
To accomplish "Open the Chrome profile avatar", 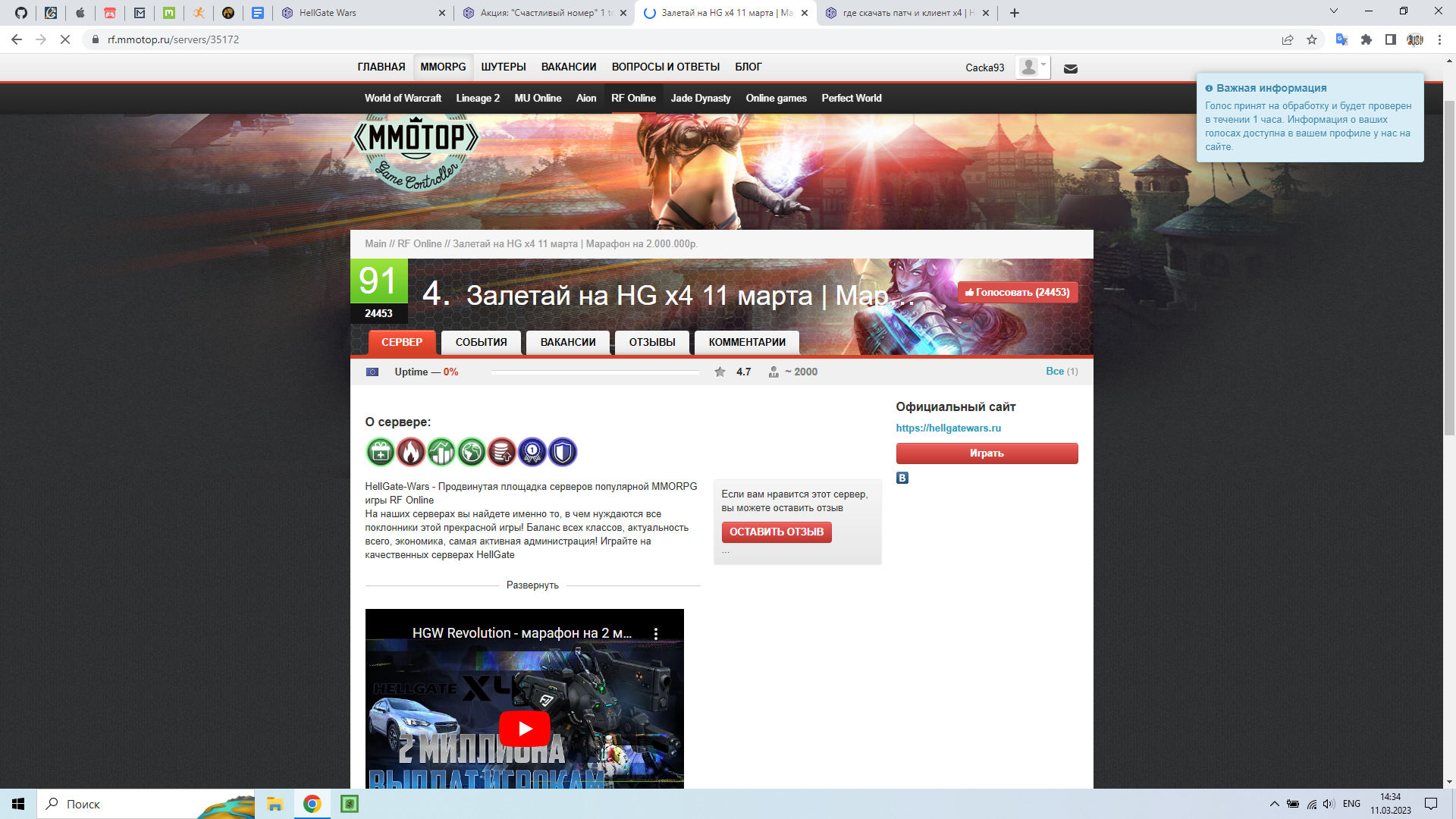I will (x=1415, y=39).
